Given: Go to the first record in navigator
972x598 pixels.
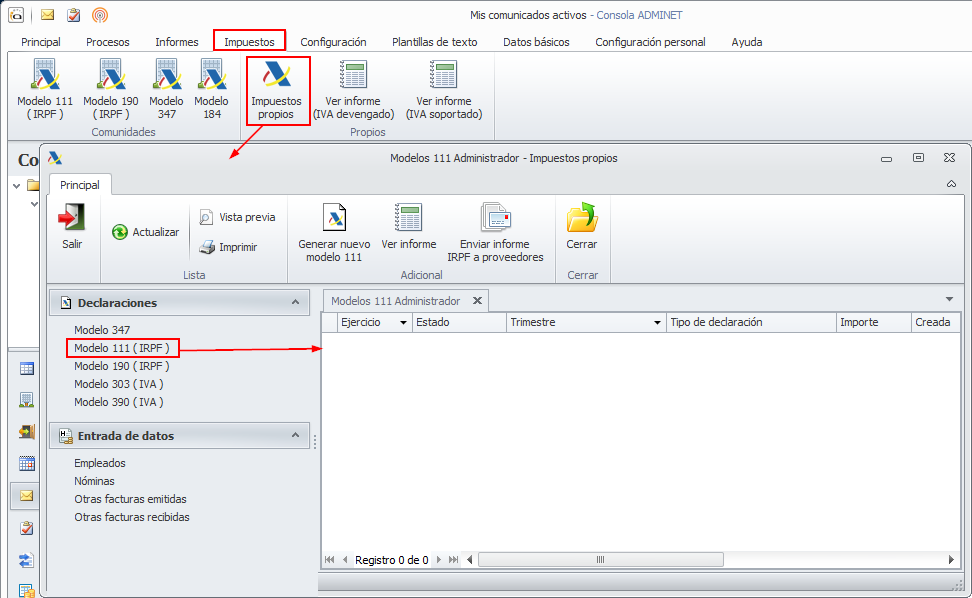Looking at the screenshot, I should (329, 560).
